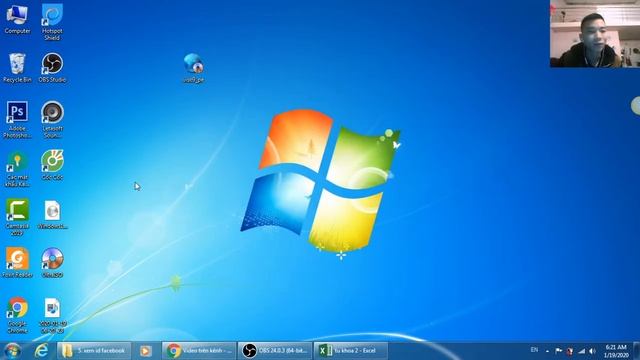Open the Windows Start menu orb

pyautogui.click(x=13, y=351)
